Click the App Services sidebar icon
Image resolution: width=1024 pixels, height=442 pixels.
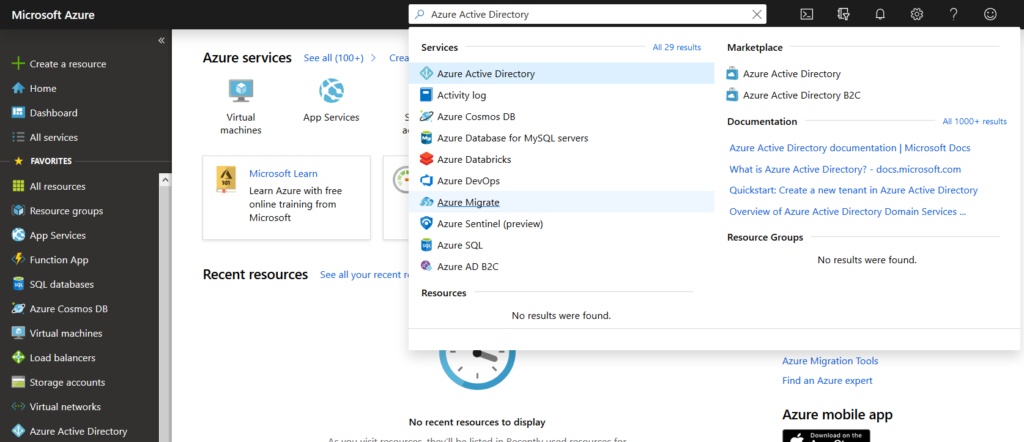(18, 235)
